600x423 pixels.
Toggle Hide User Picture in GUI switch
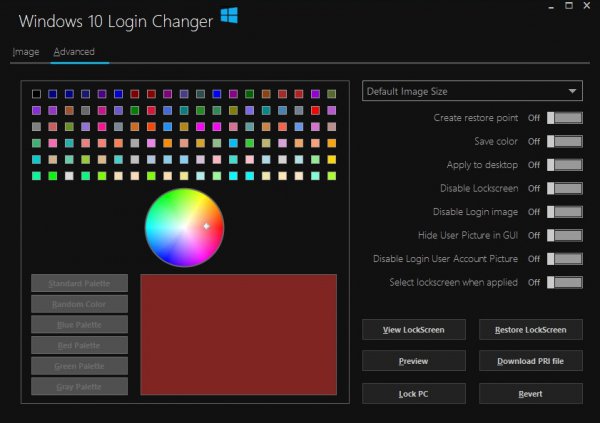click(x=564, y=235)
